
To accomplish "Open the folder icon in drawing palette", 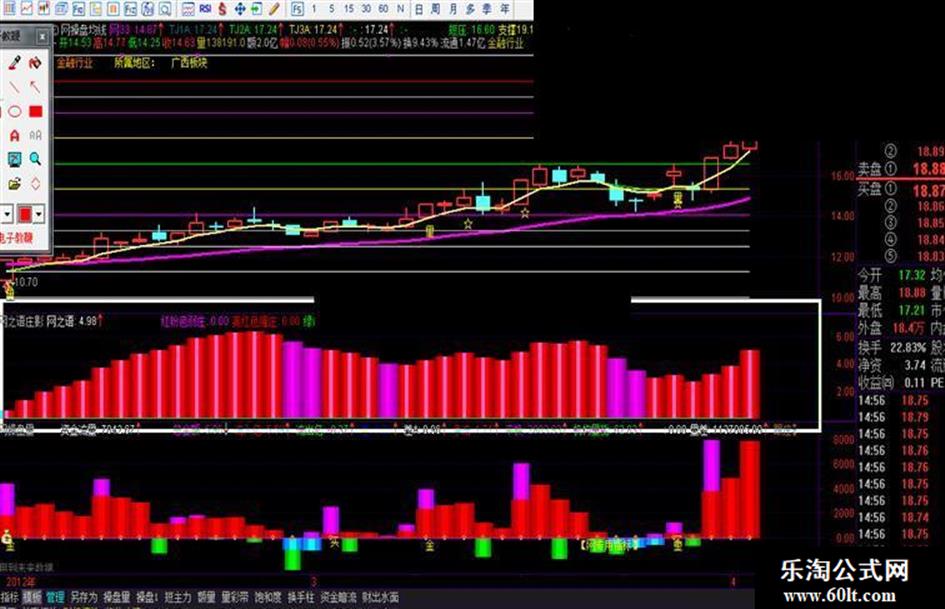I will coord(14,183).
